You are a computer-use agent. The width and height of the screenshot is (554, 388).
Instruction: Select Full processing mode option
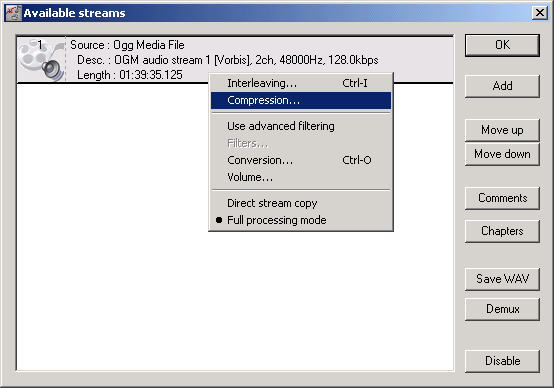point(301,220)
